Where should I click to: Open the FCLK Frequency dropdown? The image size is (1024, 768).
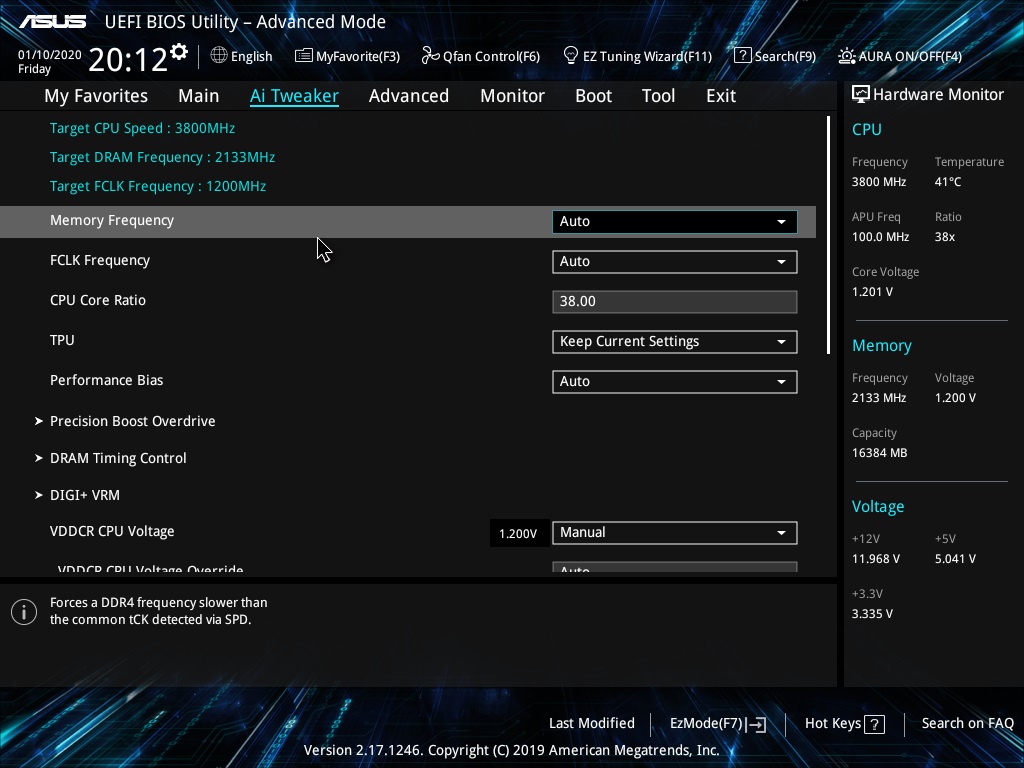click(675, 261)
